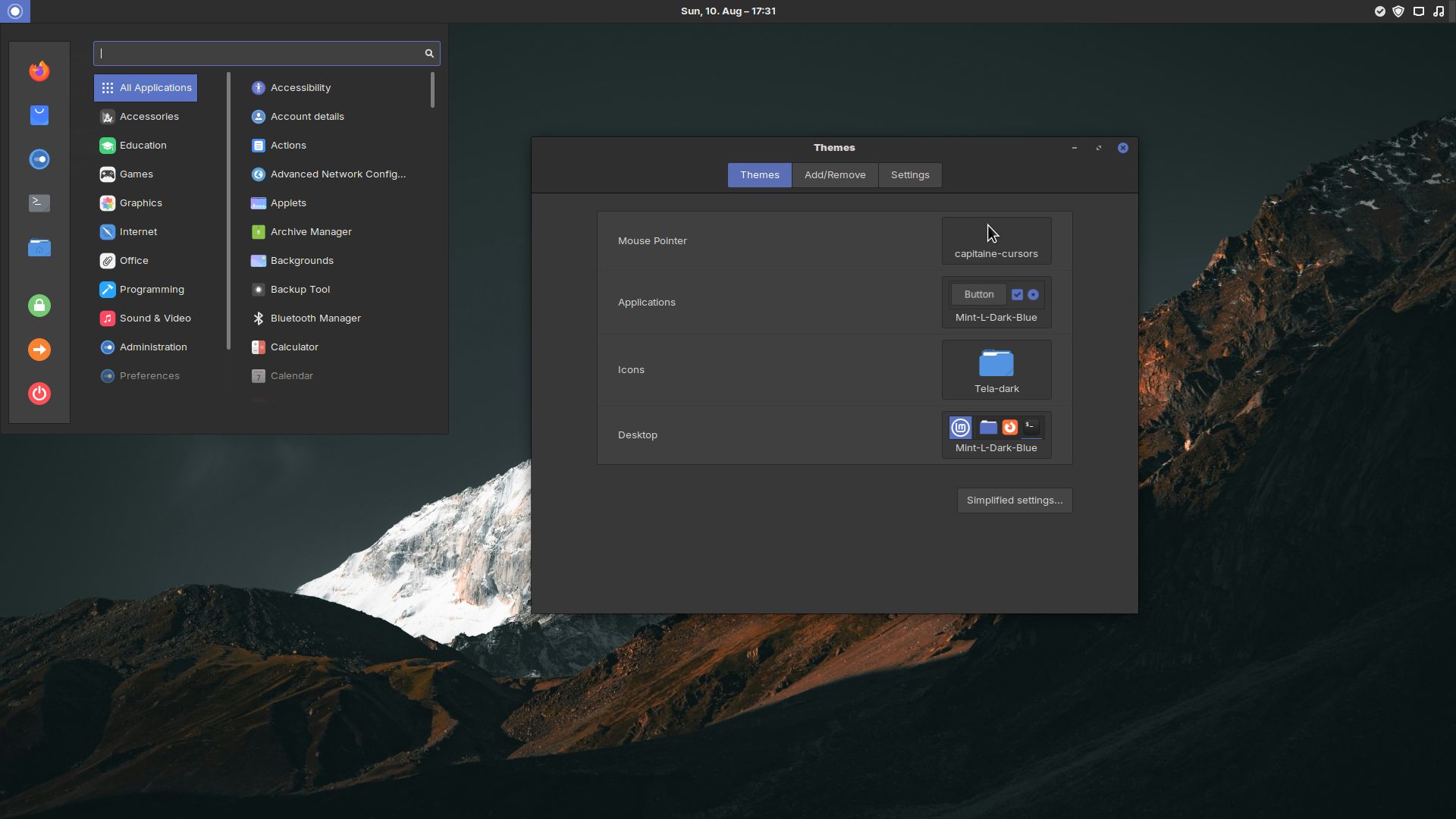Open a Terminal from the menu sidebar
Viewport: 1456px width, 819px height.
39,203
